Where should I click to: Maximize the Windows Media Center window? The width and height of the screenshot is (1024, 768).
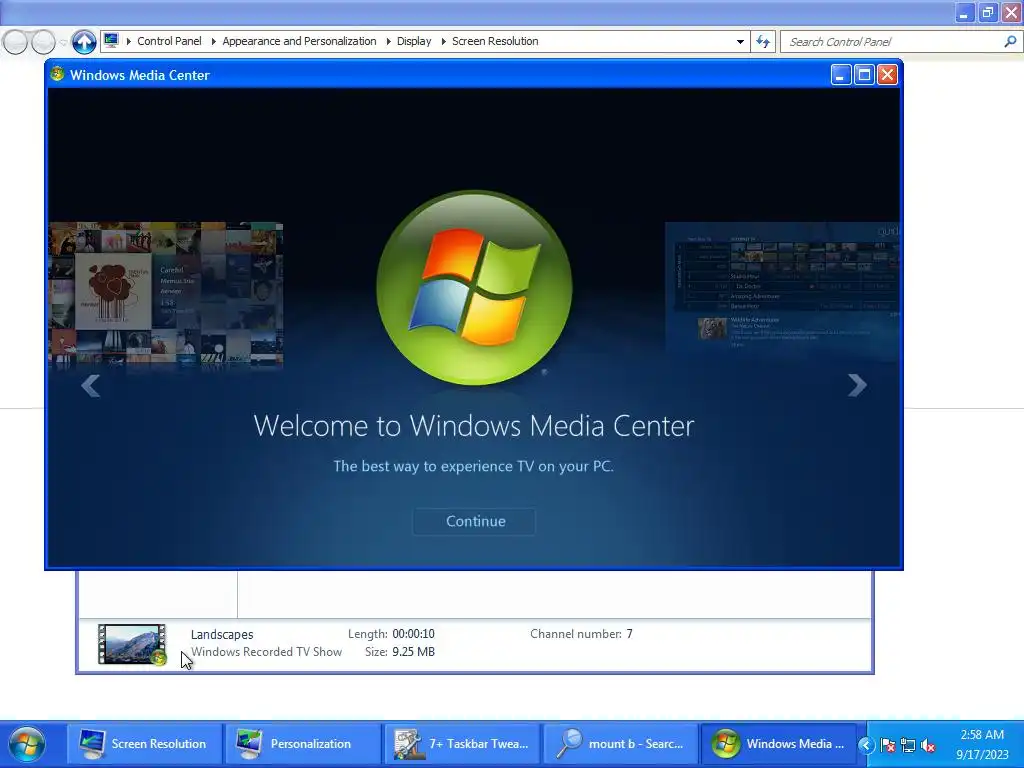864,75
